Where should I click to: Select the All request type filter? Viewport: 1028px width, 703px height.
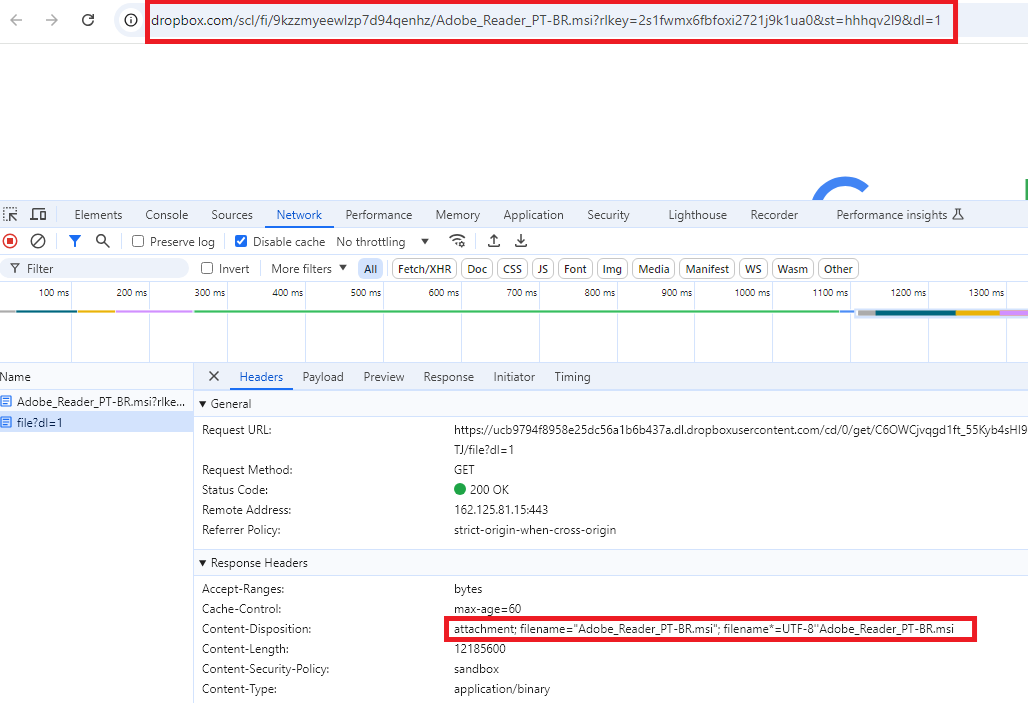(370, 269)
